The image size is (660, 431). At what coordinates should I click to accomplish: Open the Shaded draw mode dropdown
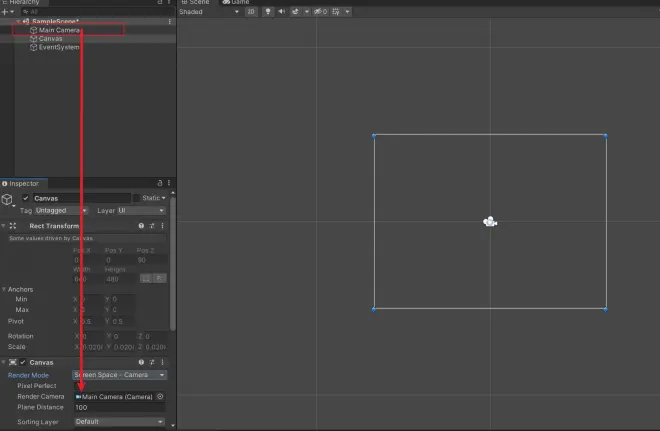[209, 12]
